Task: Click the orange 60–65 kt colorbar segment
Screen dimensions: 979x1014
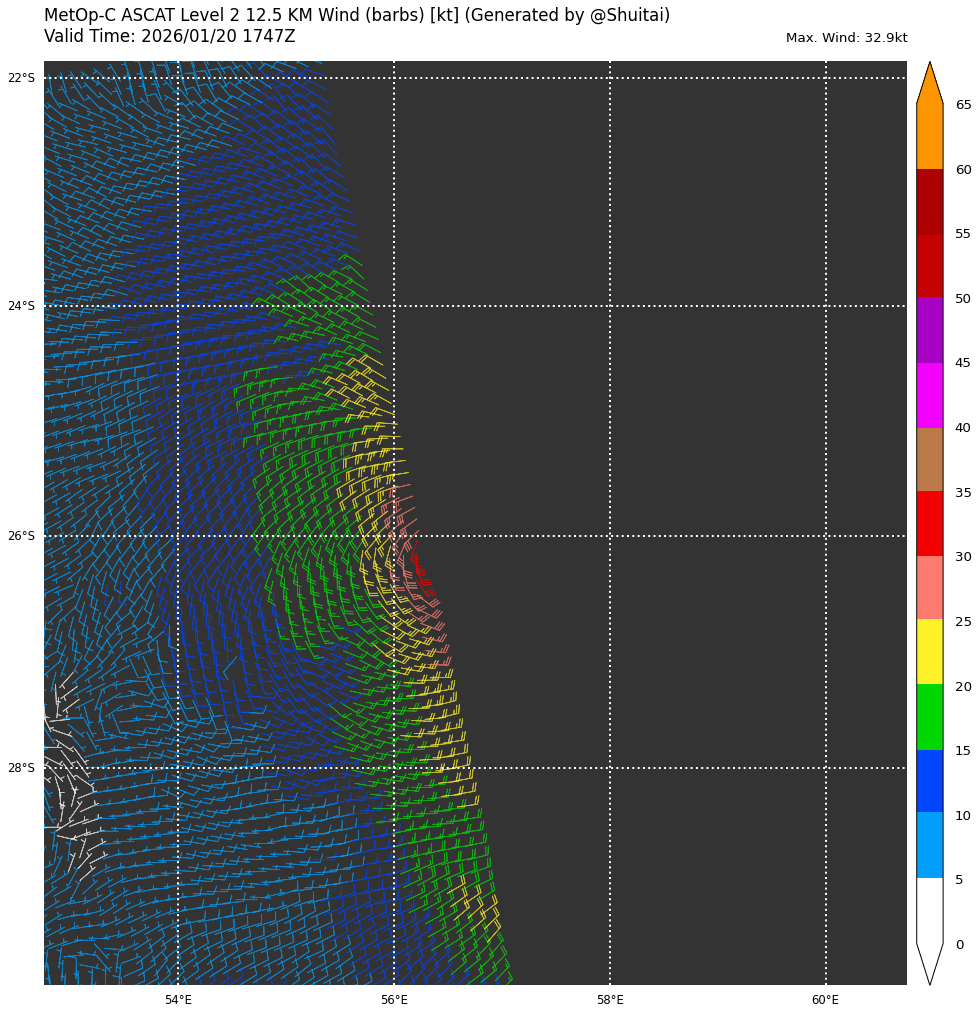Action: click(929, 137)
